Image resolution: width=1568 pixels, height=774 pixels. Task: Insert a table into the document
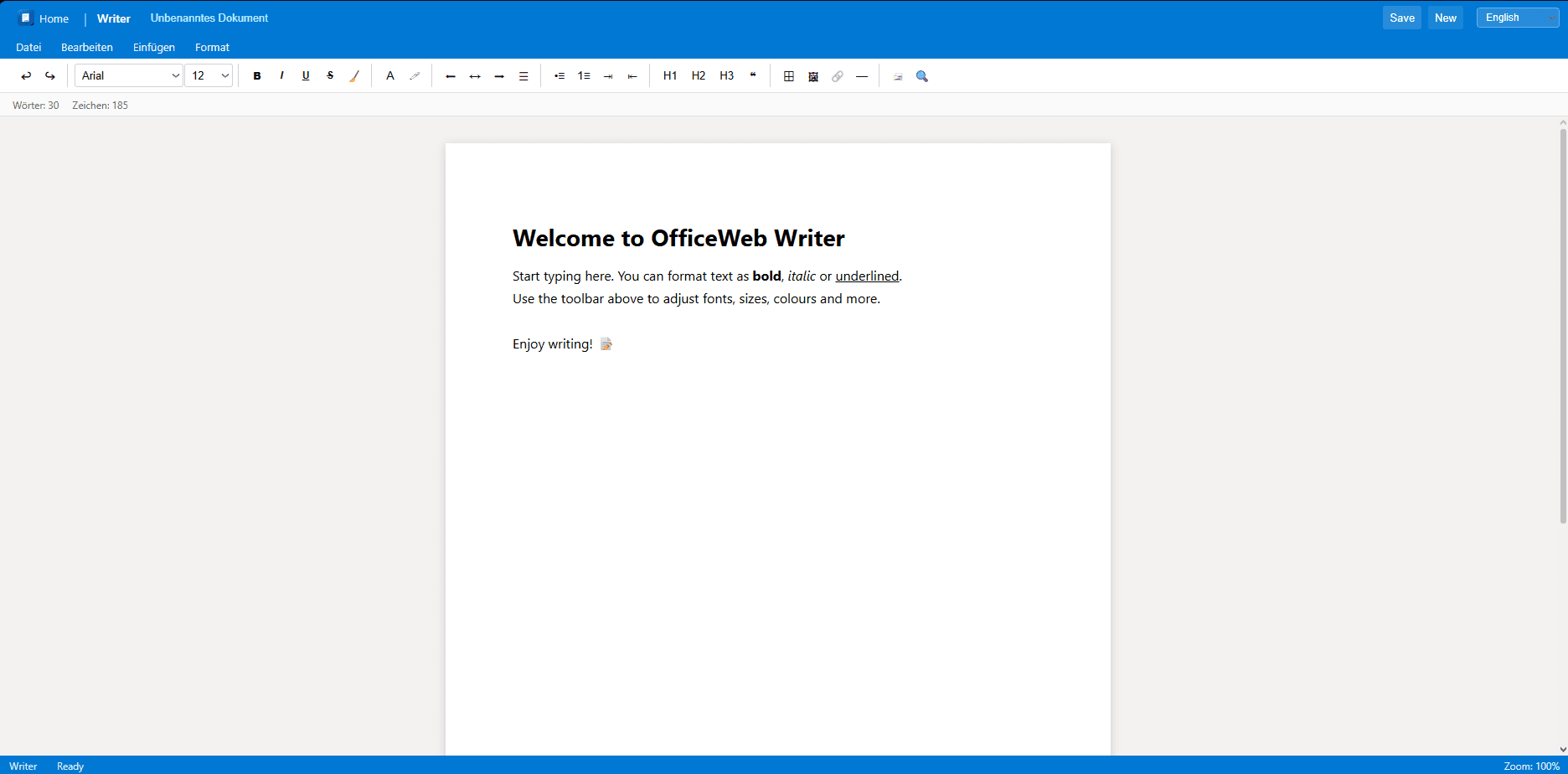(x=788, y=75)
